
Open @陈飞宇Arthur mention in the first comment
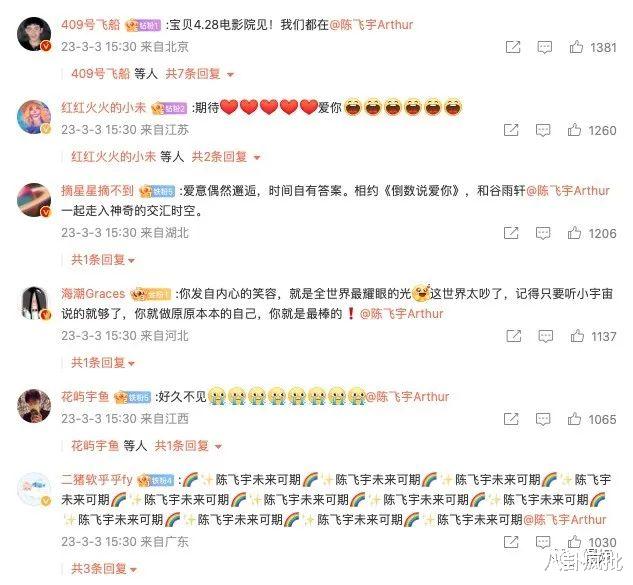coord(371,25)
